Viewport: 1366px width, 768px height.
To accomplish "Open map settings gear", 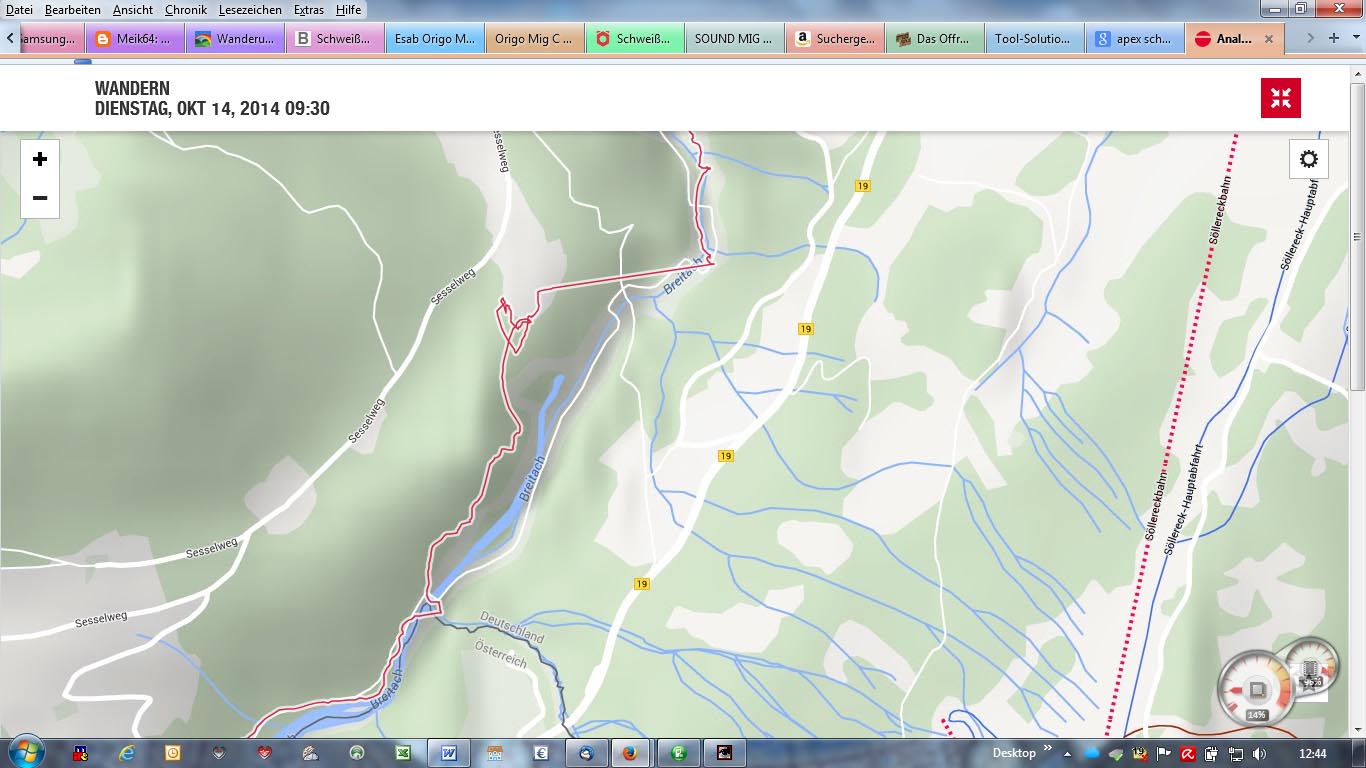I will coord(1308,159).
